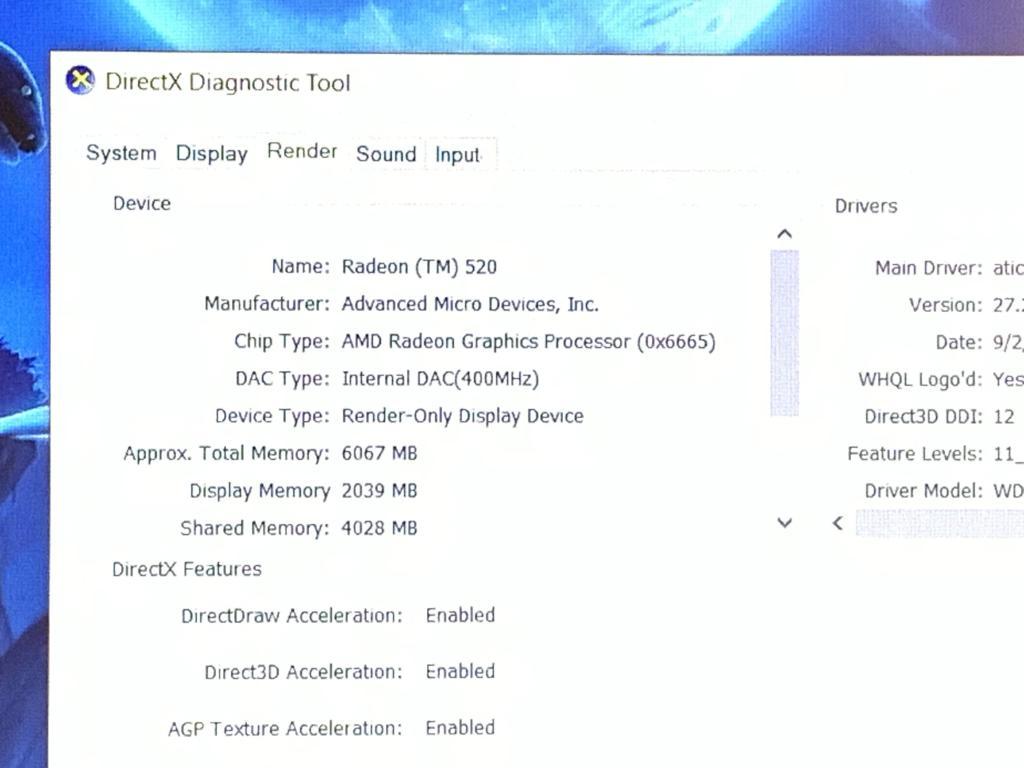Click the Device group heading
This screenshot has height=768, width=1024.
tap(142, 204)
